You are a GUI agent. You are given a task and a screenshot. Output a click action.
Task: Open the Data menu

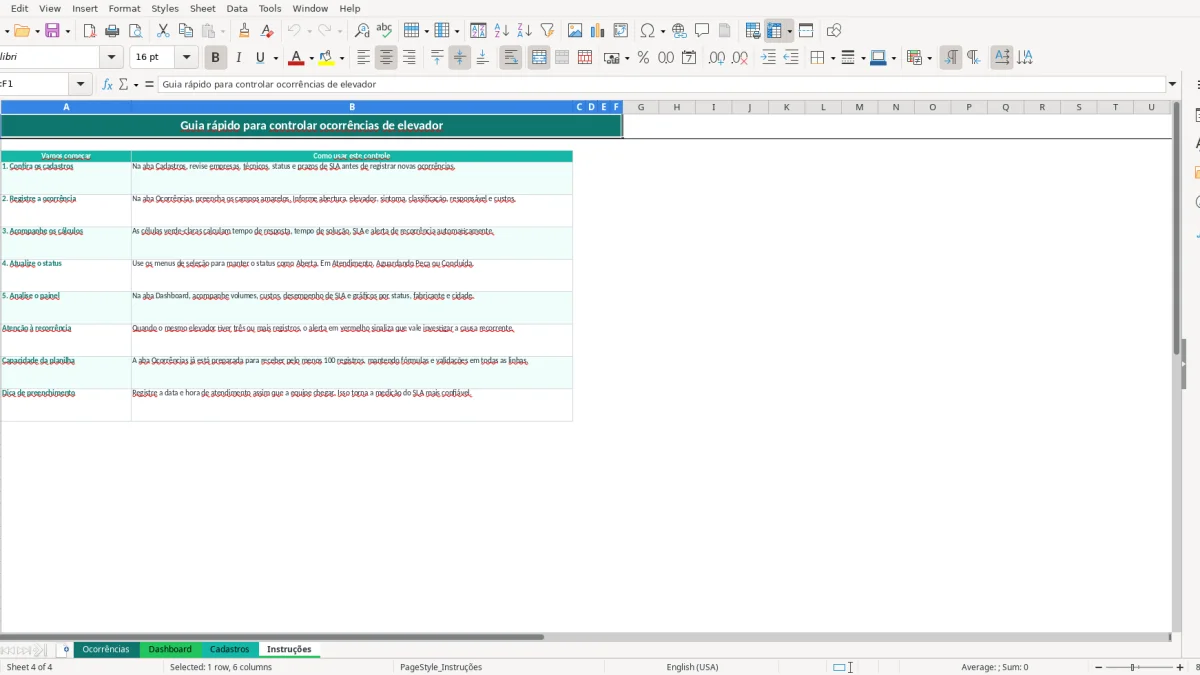coord(237,8)
